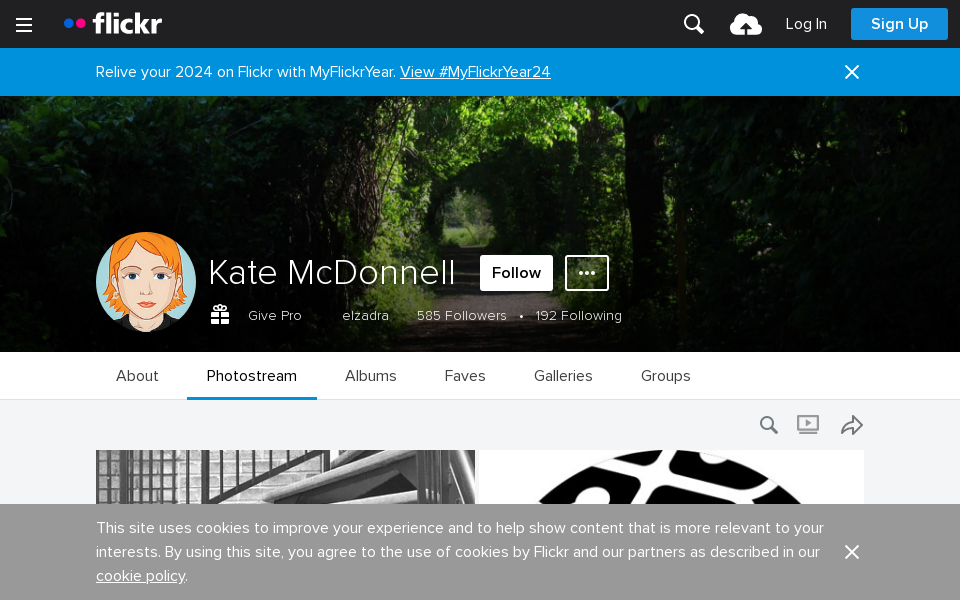Follow Kate McDonnell
960x600 pixels.
(x=516, y=273)
